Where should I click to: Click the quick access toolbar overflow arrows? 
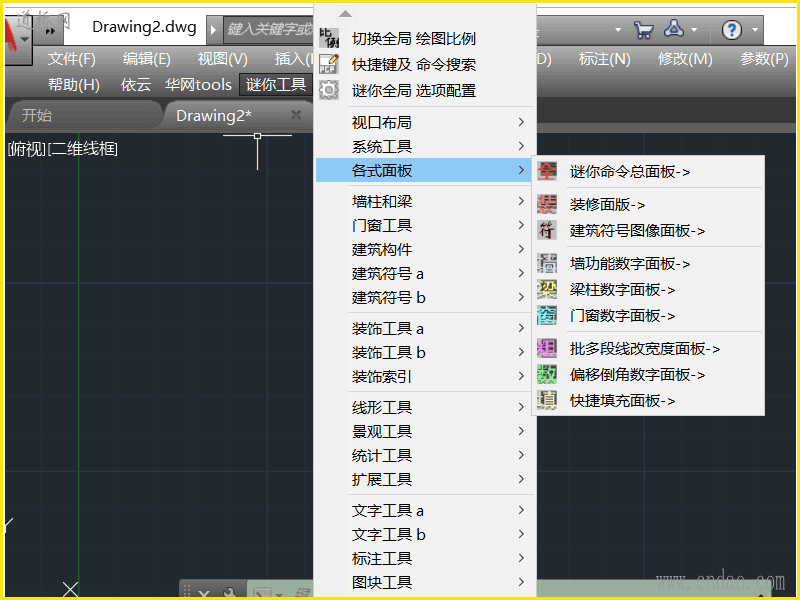pos(50,31)
